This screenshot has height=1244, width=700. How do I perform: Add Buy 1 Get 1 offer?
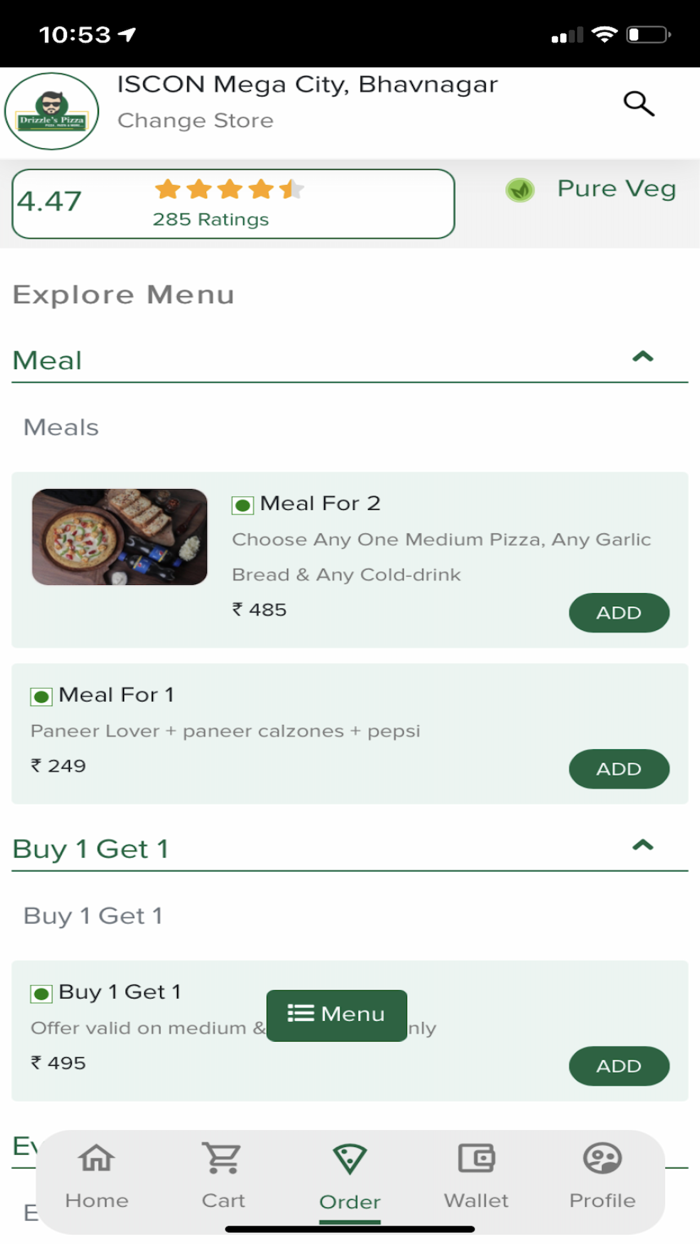[x=618, y=1066]
